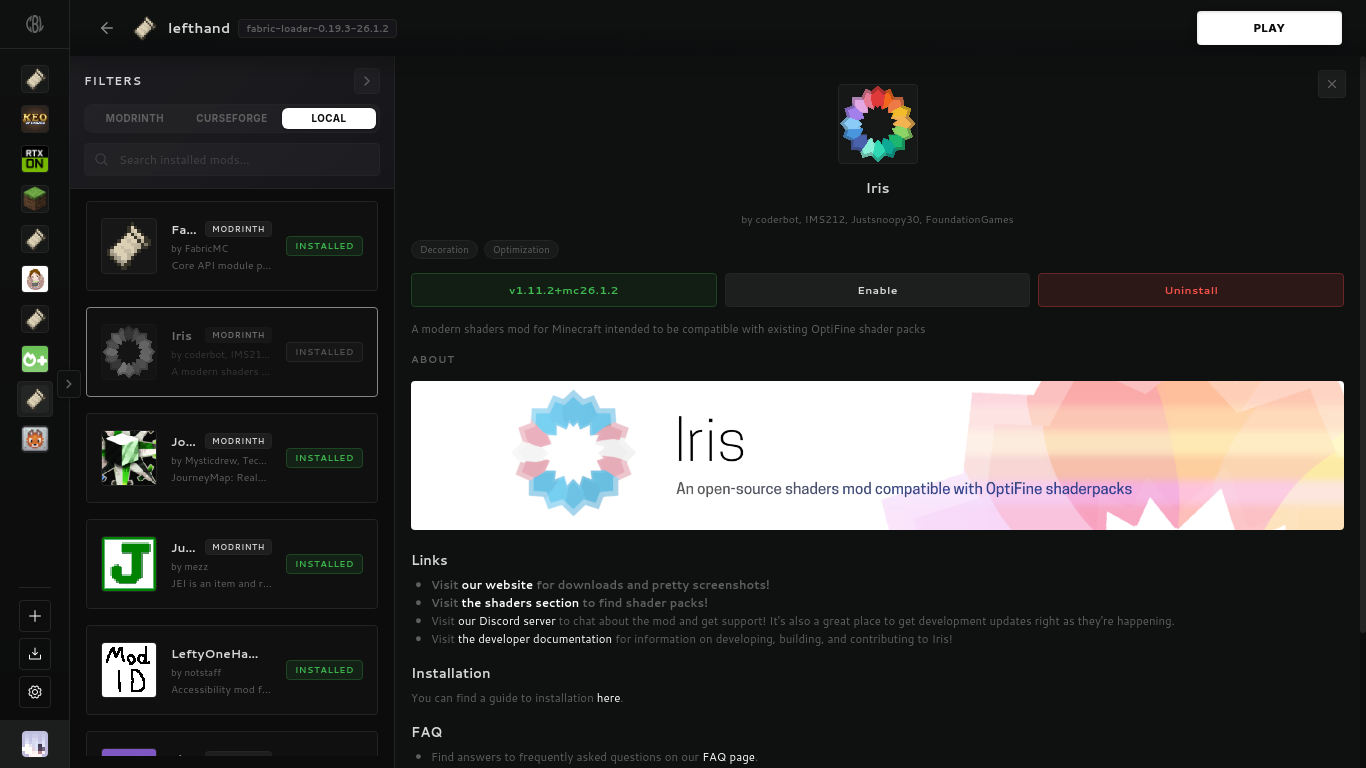1366x768 pixels.
Task: Open the highlighted scroll instance above the fox
Action: pos(35,399)
